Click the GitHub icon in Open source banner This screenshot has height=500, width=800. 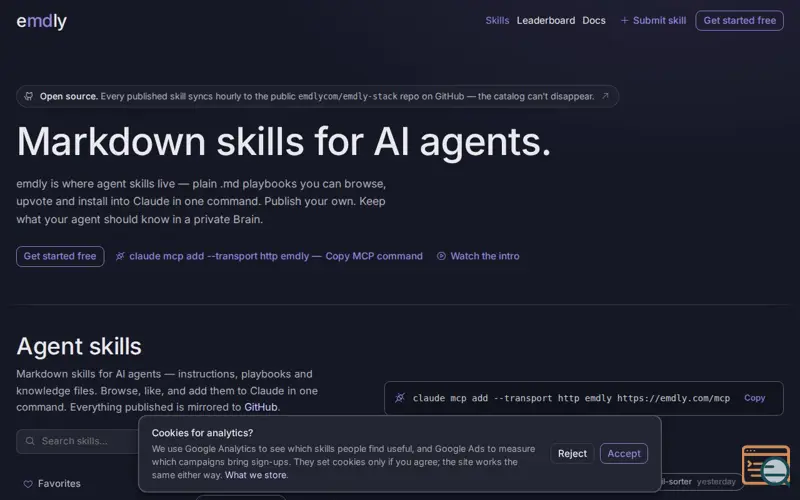pyautogui.click(x=29, y=96)
